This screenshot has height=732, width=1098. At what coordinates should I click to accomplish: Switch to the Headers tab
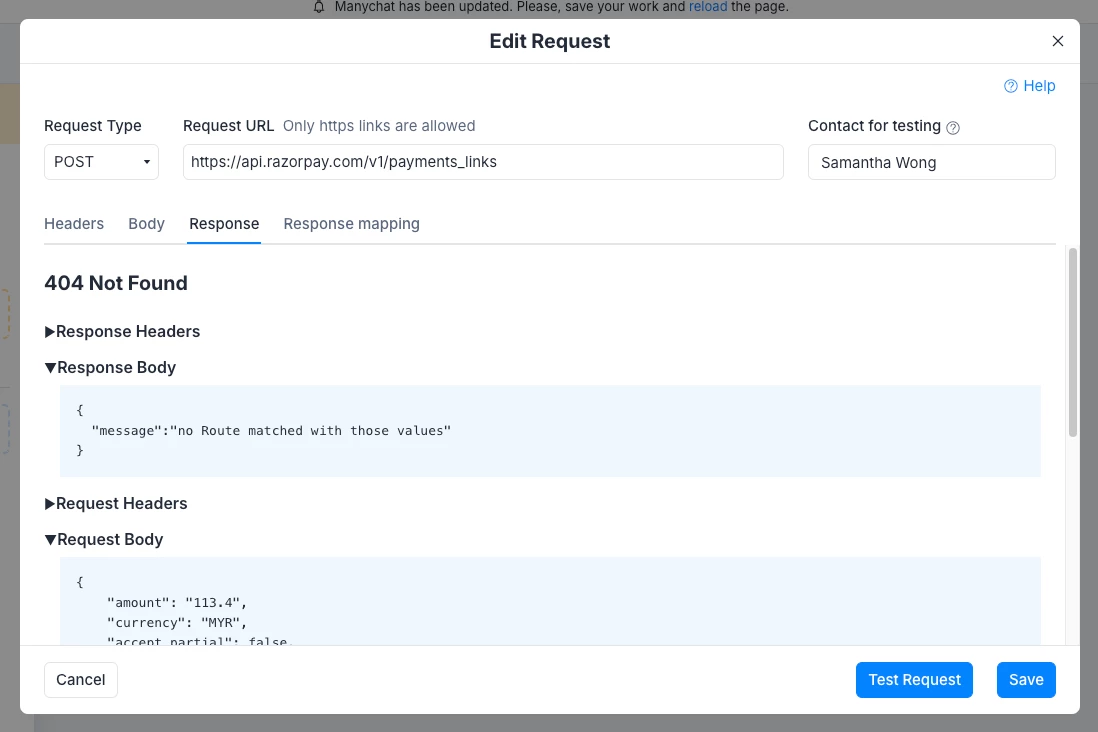pyautogui.click(x=74, y=223)
